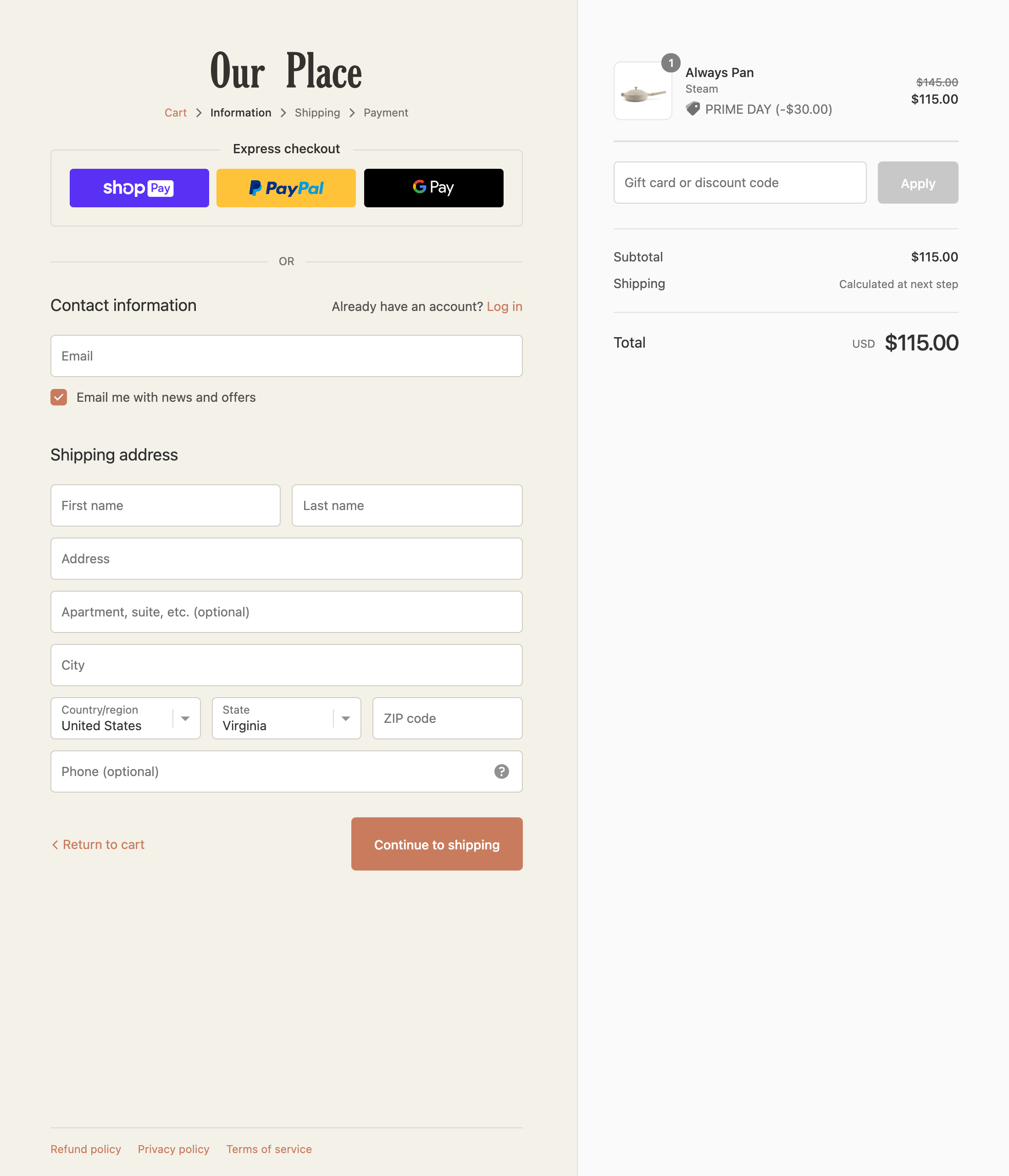
Task: Pay with the PayPal express button
Action: 286,188
